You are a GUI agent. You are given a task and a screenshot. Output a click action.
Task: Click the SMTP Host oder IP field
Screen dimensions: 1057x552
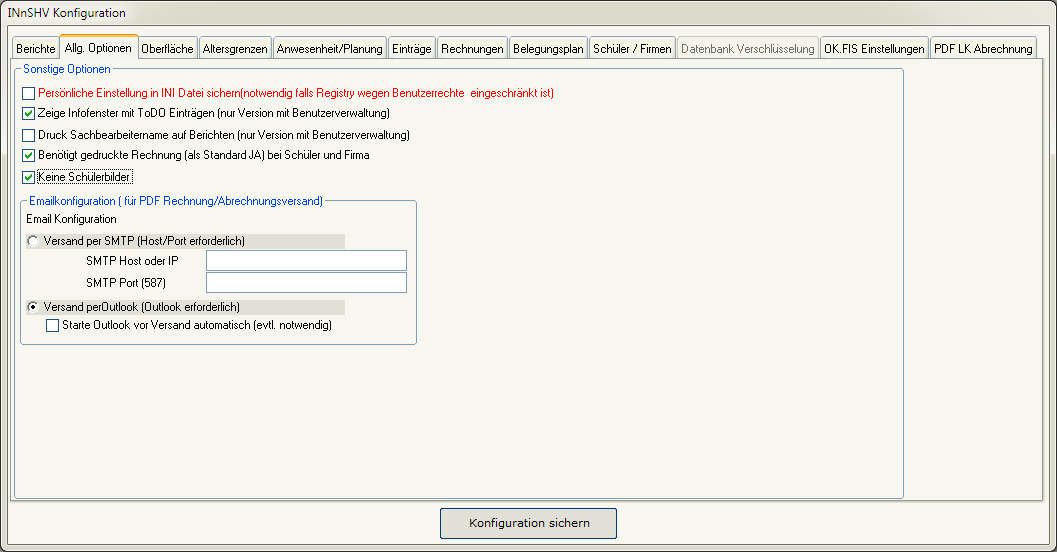coord(306,261)
